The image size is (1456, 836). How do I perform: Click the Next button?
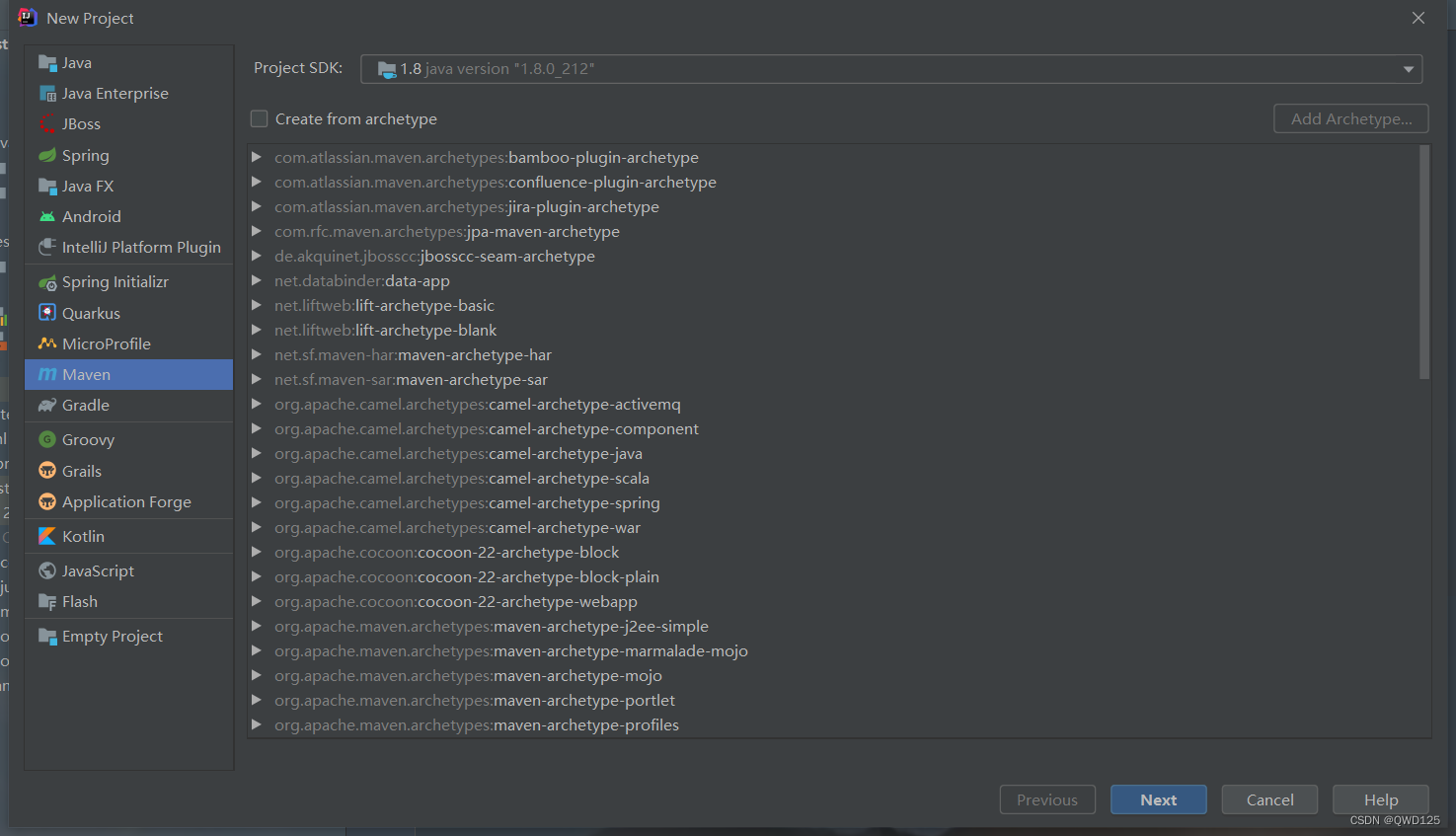pyautogui.click(x=1158, y=799)
